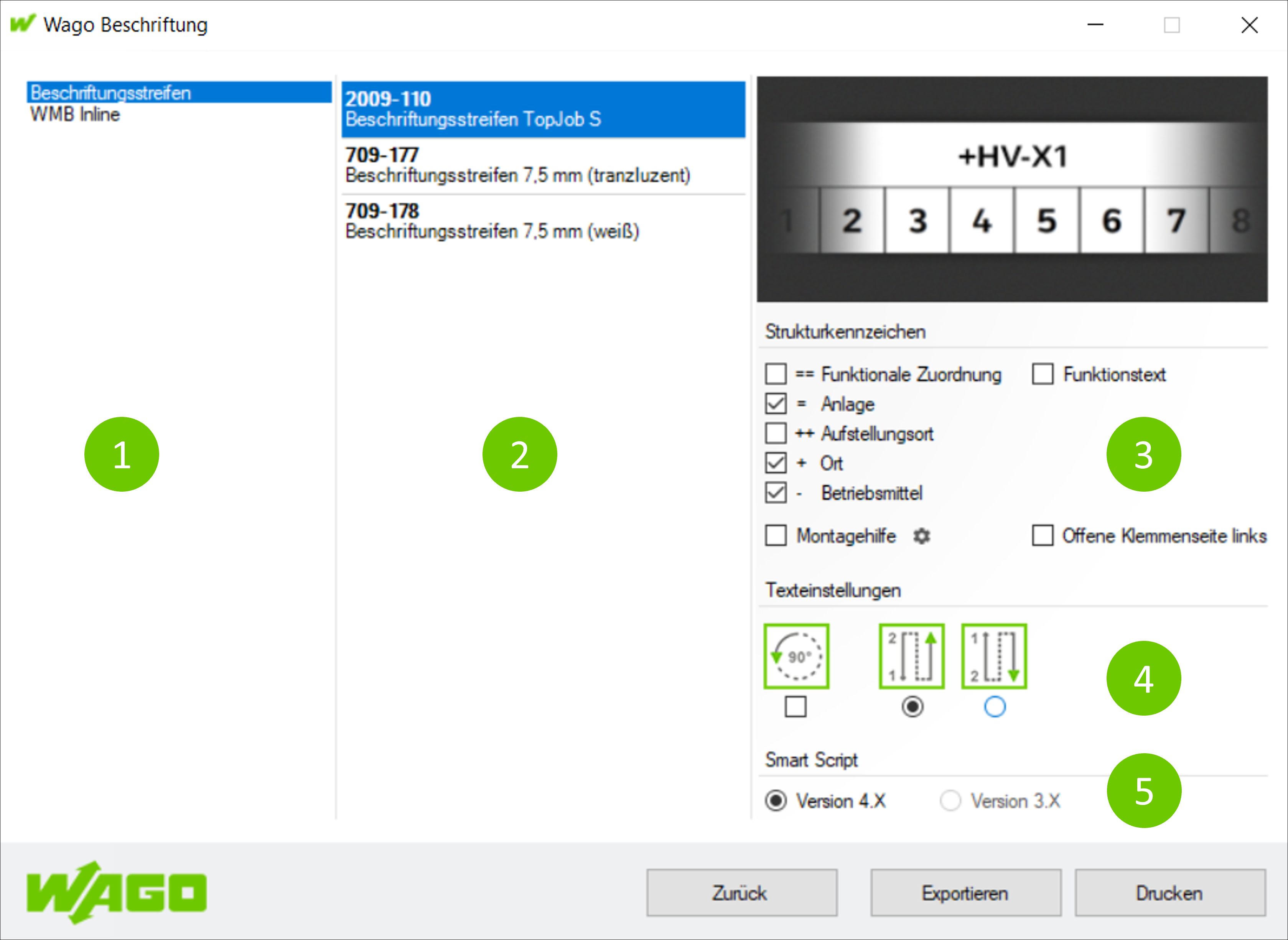Uncheck the Betriebsmittel checkbox
Viewport: 1288px width, 940px height.
click(x=776, y=493)
